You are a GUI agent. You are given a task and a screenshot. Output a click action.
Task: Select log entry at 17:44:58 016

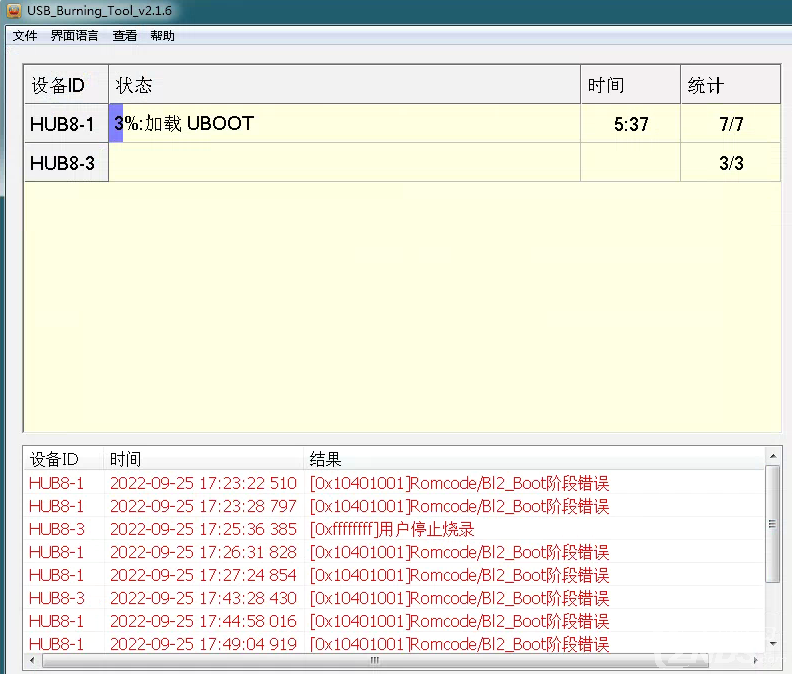pyautogui.click(x=394, y=621)
